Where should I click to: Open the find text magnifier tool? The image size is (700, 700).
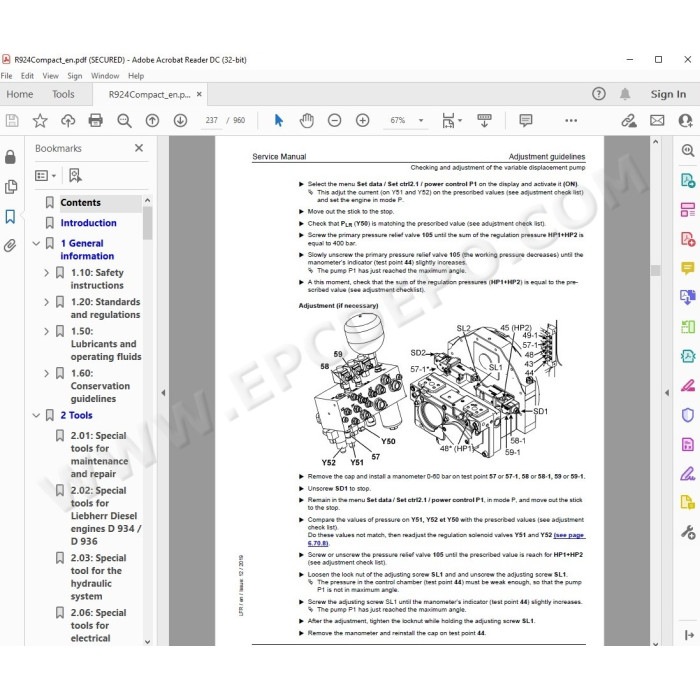[x=124, y=121]
